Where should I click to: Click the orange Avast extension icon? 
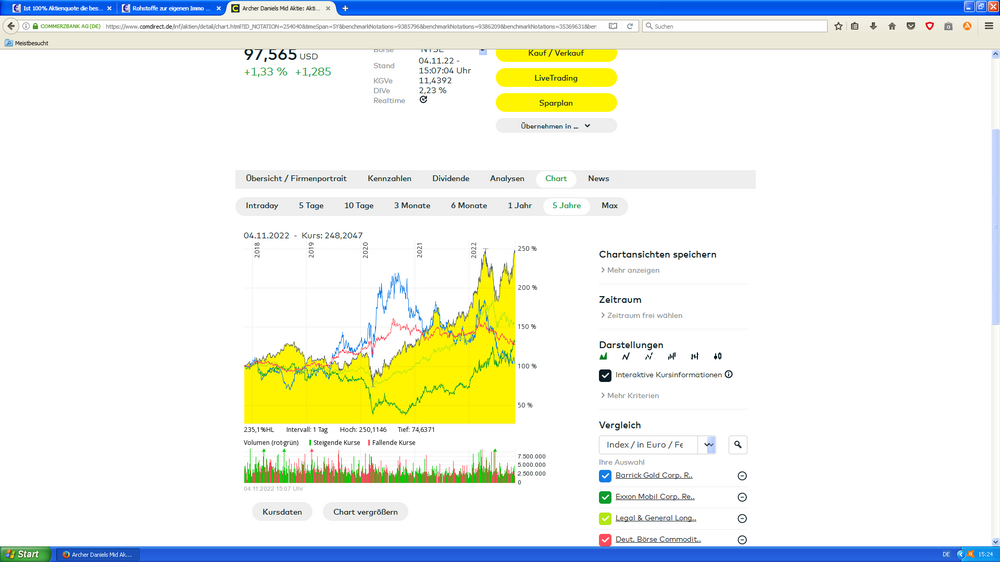[x=967, y=26]
